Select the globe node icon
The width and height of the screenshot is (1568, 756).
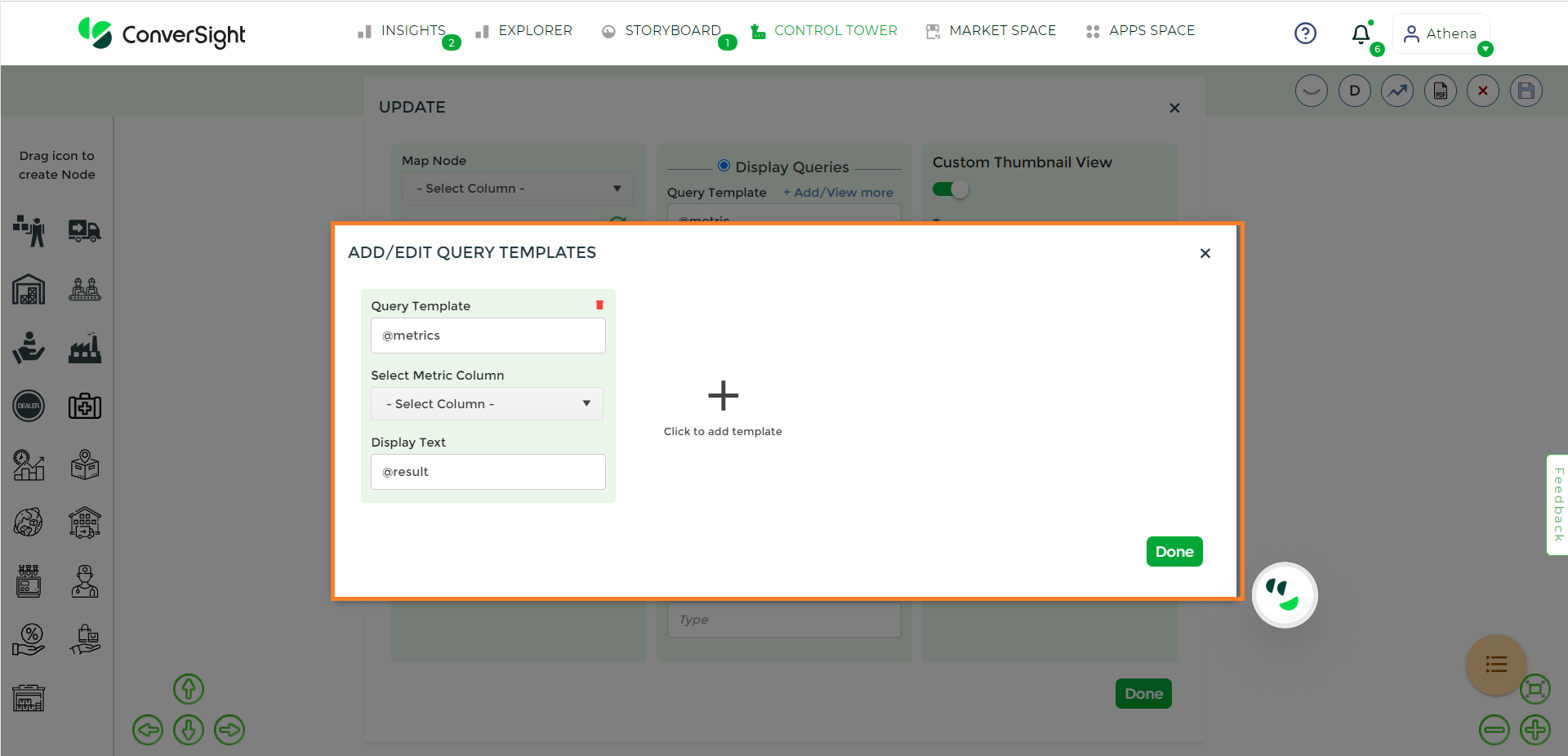click(29, 523)
